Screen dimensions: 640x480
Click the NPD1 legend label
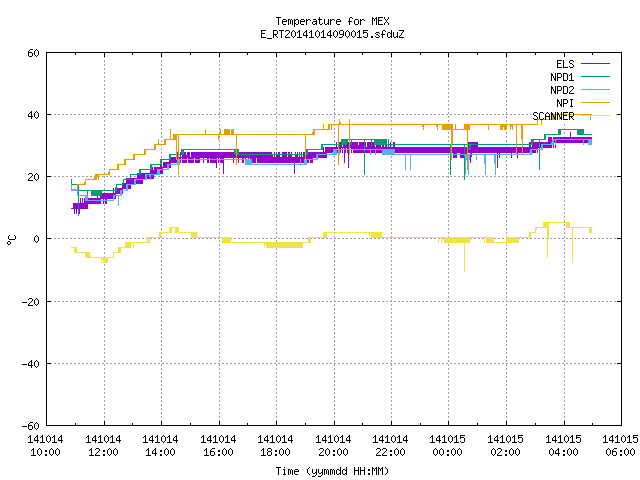562,77
